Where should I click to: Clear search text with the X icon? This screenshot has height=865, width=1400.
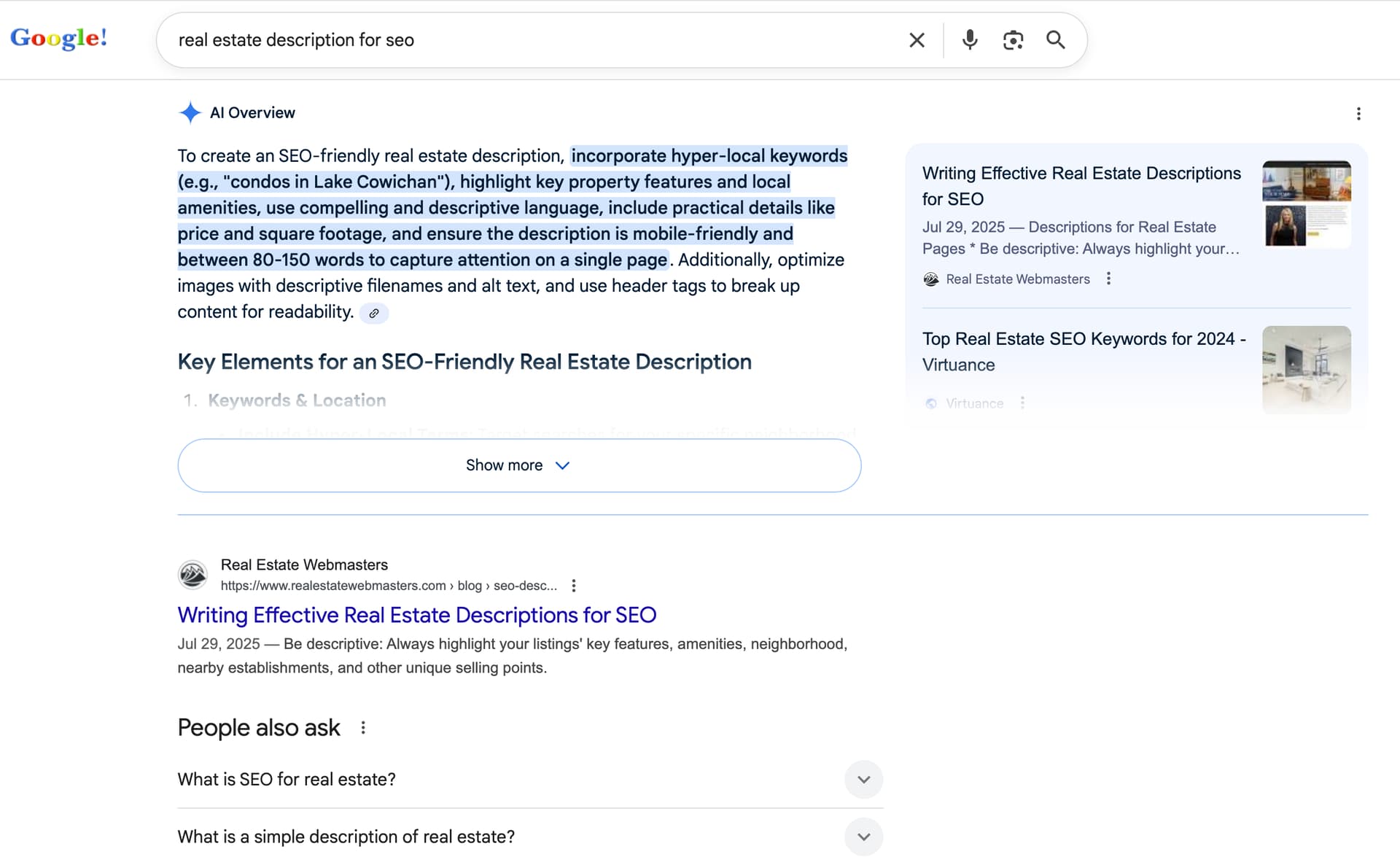coord(917,40)
